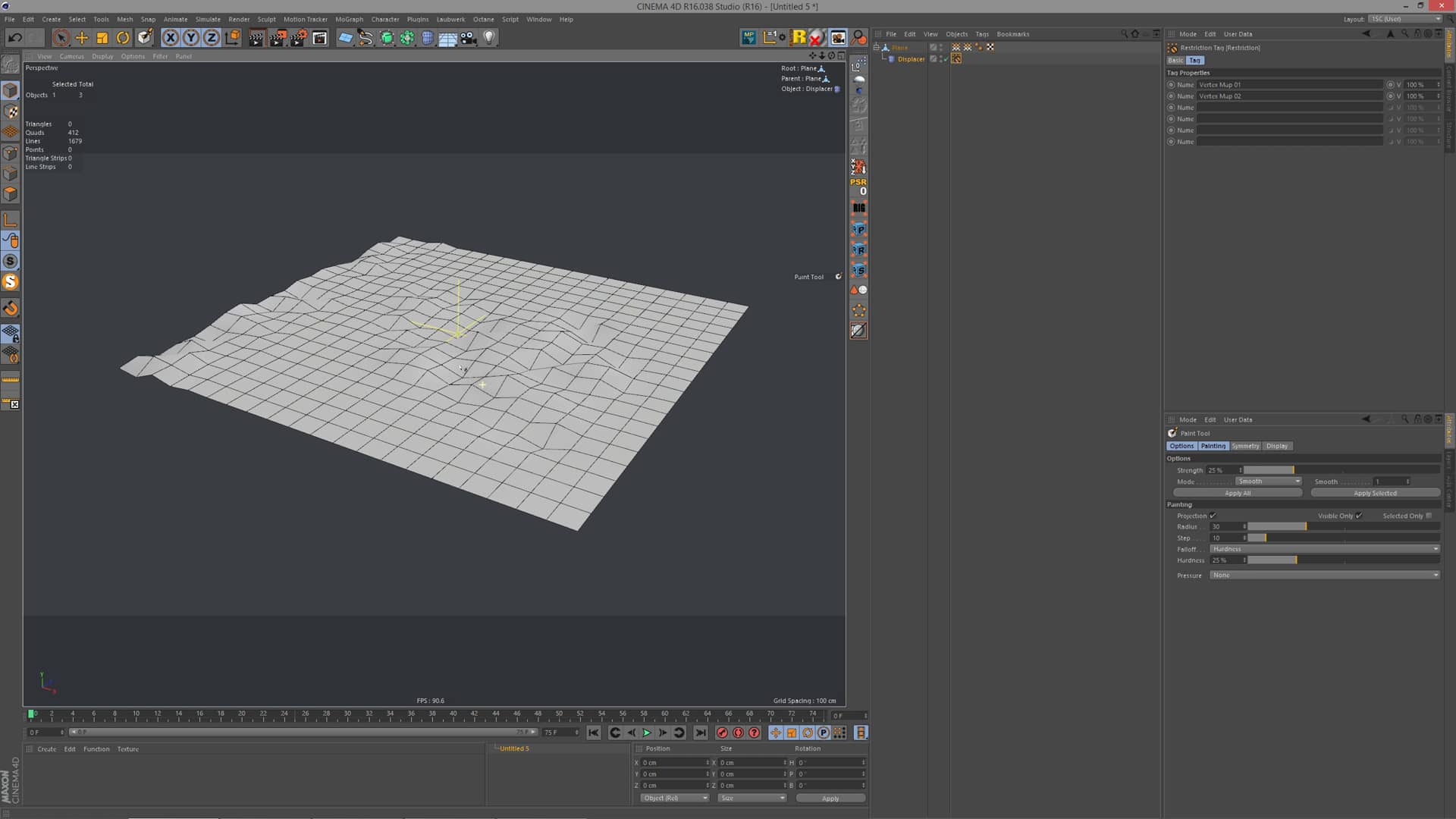This screenshot has width=1456, height=819.
Task: Click the Apply Selected button
Action: coord(1375,493)
